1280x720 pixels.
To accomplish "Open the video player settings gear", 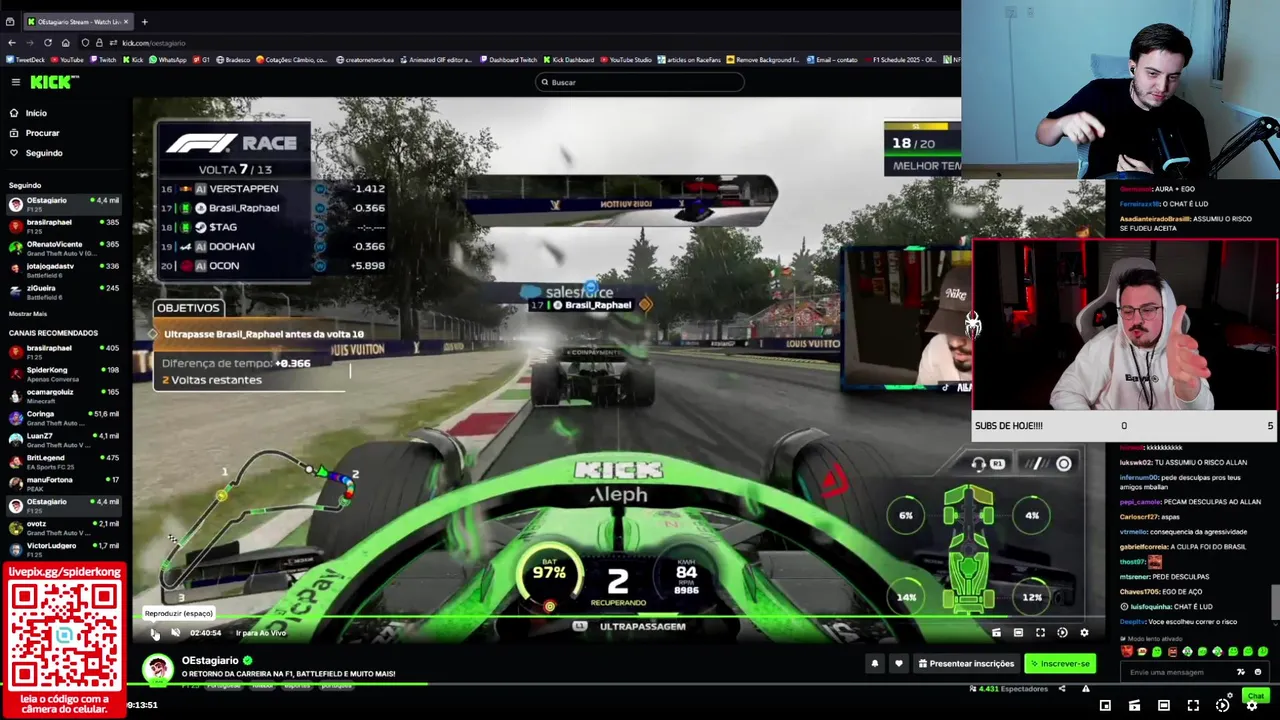I will (x=1084, y=632).
